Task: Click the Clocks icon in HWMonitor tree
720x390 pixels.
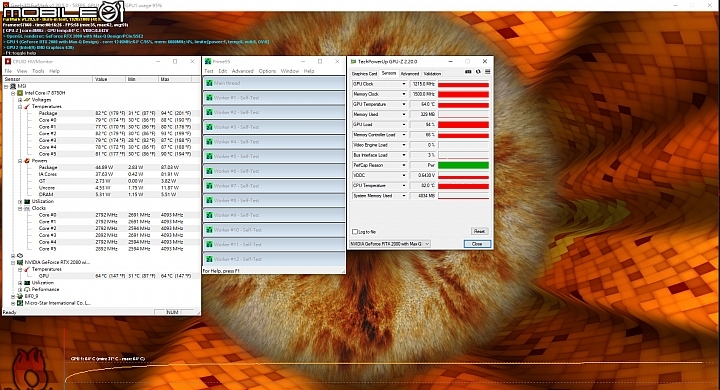Action: pyautogui.click(x=27, y=208)
